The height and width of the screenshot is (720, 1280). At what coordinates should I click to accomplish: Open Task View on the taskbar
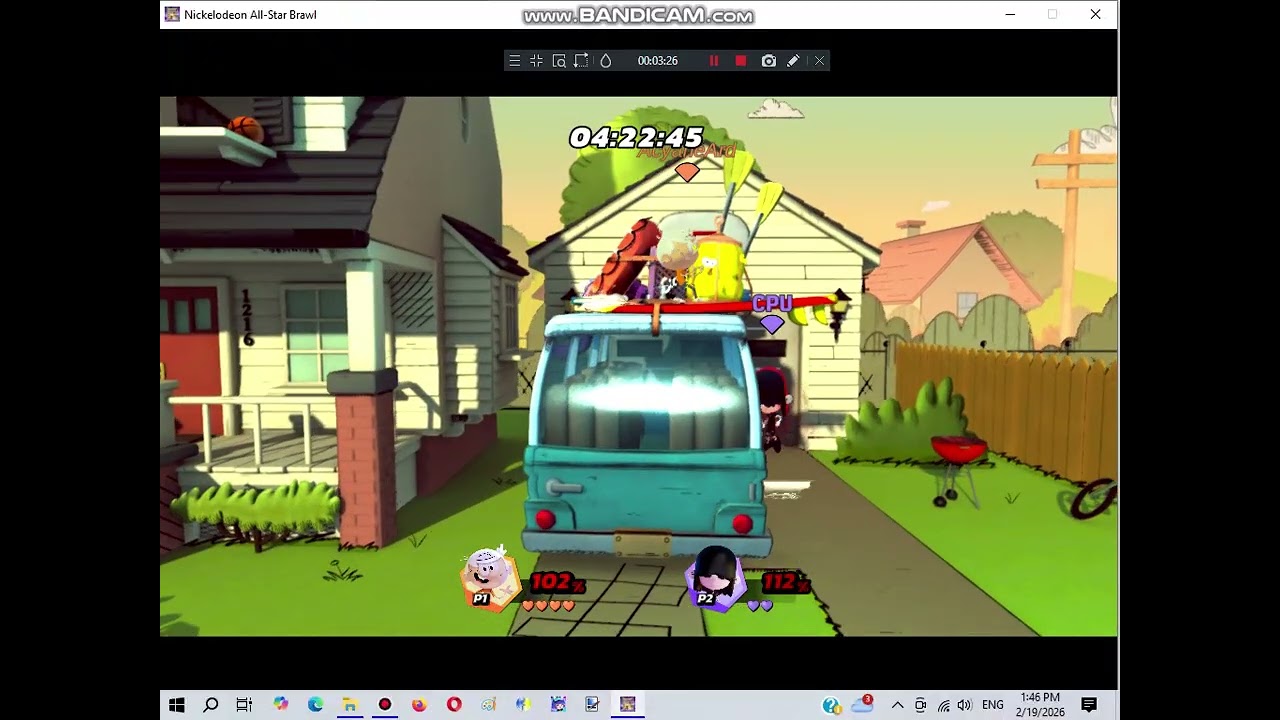(244, 705)
